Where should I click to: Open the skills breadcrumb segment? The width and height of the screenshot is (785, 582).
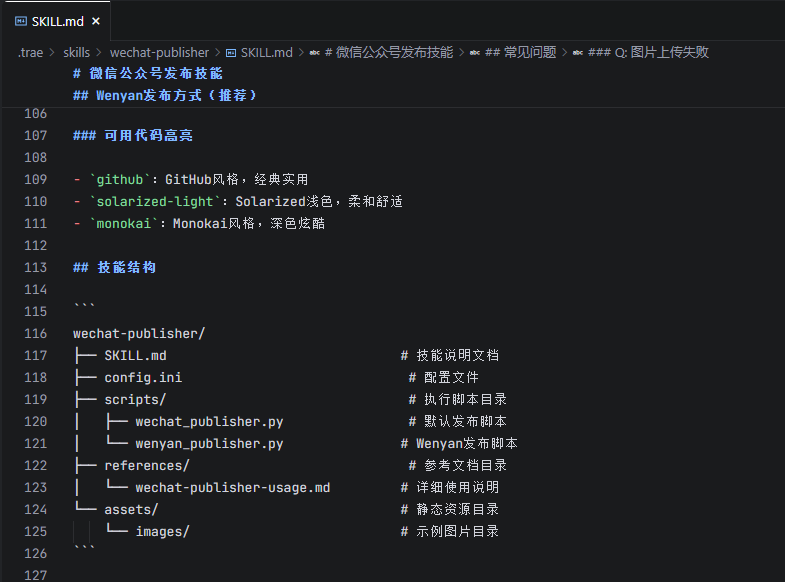(77, 52)
